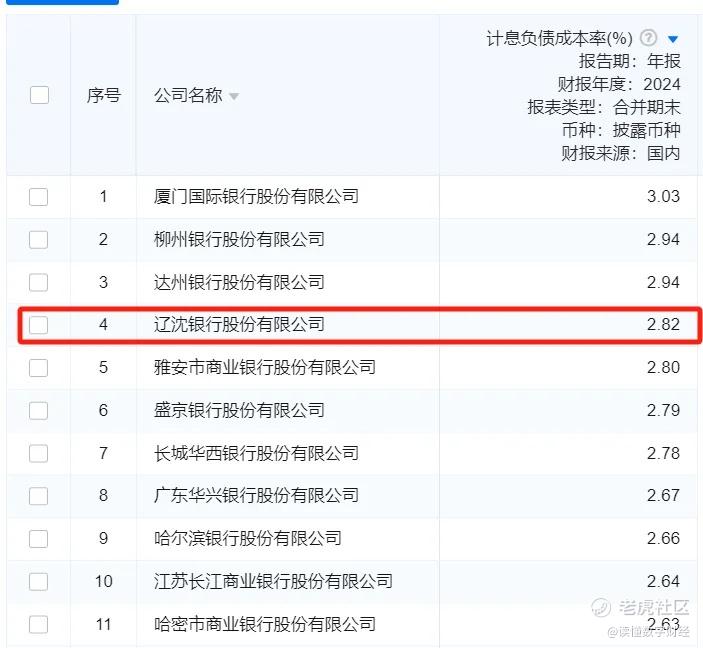Click the 币种：披露币种 header line
Viewport: 703px width, 648px height.
coord(621,130)
